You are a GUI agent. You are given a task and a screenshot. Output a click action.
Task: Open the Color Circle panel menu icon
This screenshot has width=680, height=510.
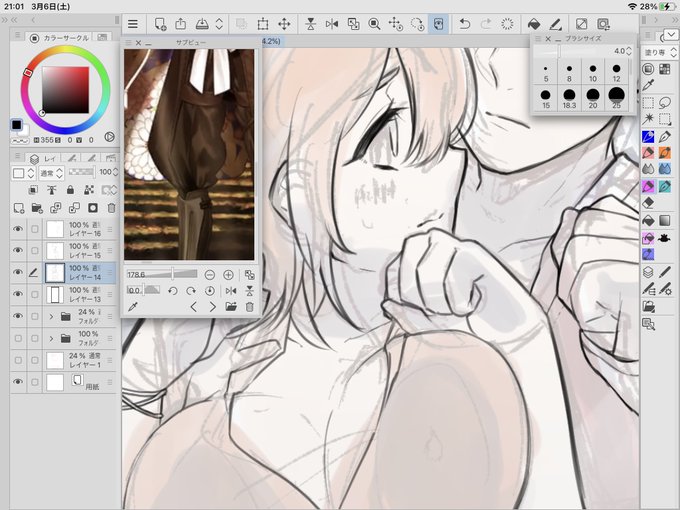click(18, 35)
